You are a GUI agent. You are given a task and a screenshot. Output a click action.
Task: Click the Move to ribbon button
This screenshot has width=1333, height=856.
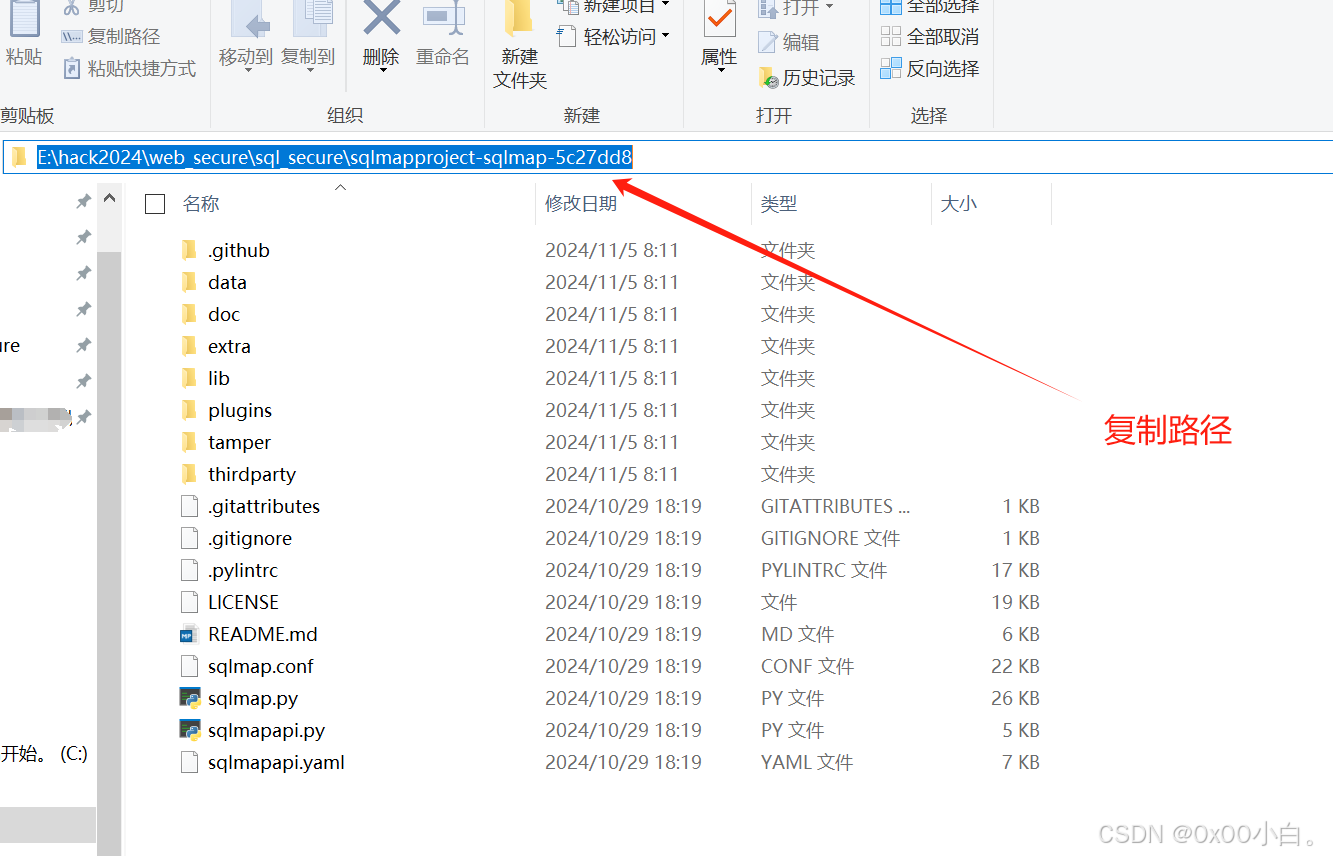(x=246, y=36)
